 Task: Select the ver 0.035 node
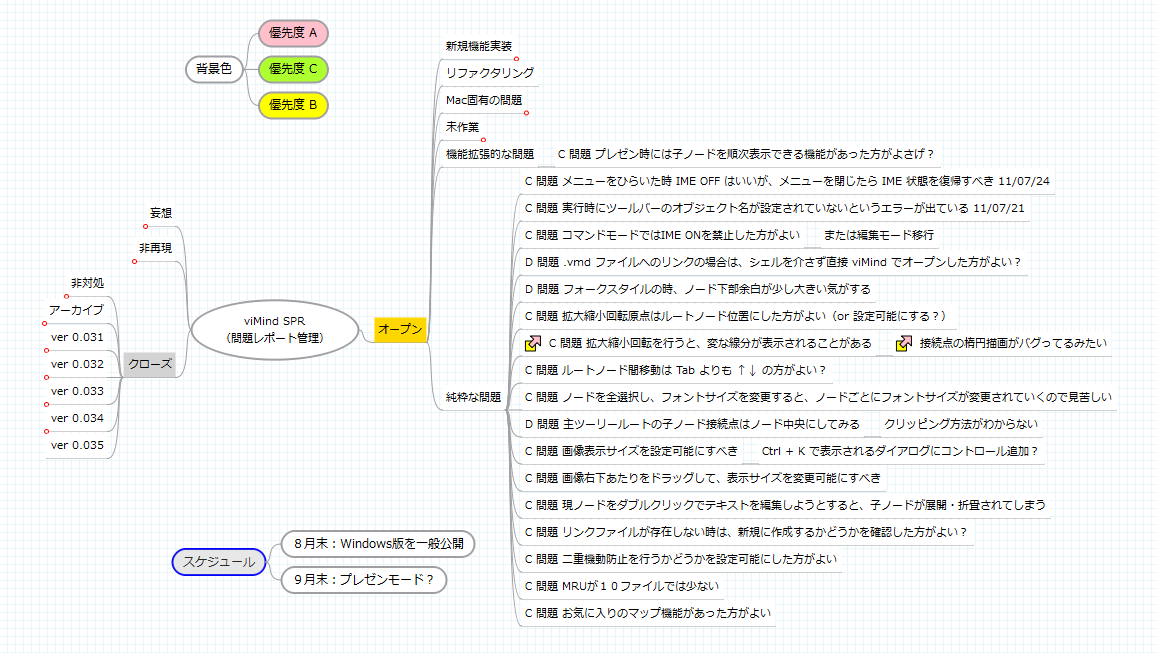tap(77, 445)
